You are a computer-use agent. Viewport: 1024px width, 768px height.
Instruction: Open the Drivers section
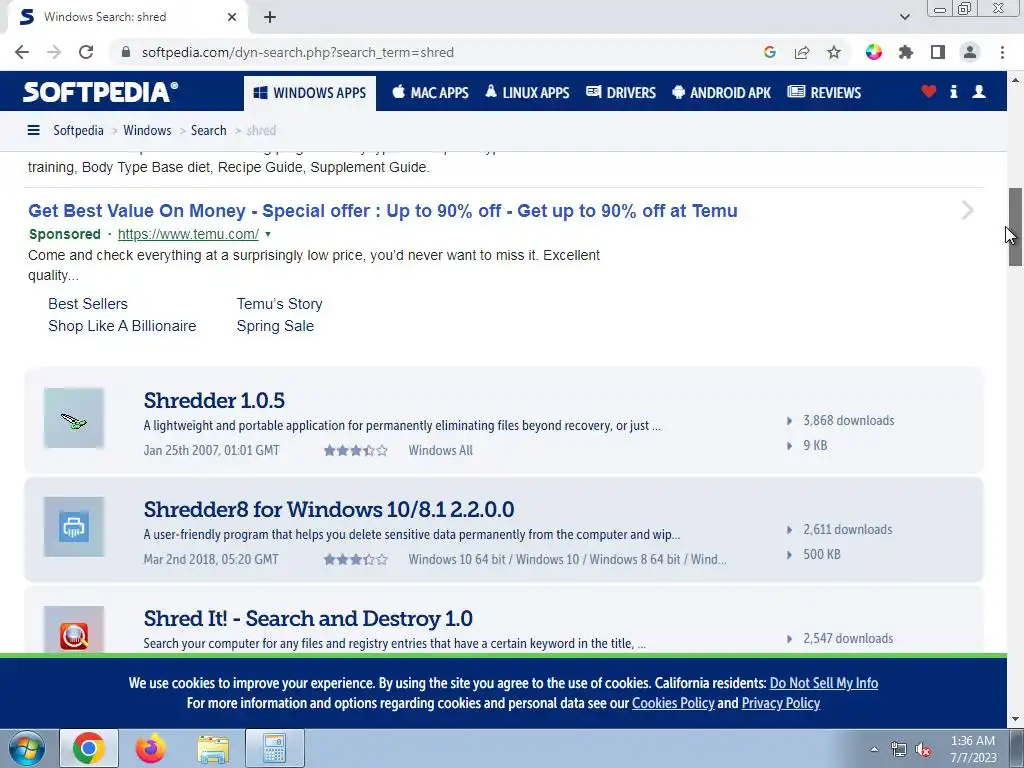click(620, 93)
